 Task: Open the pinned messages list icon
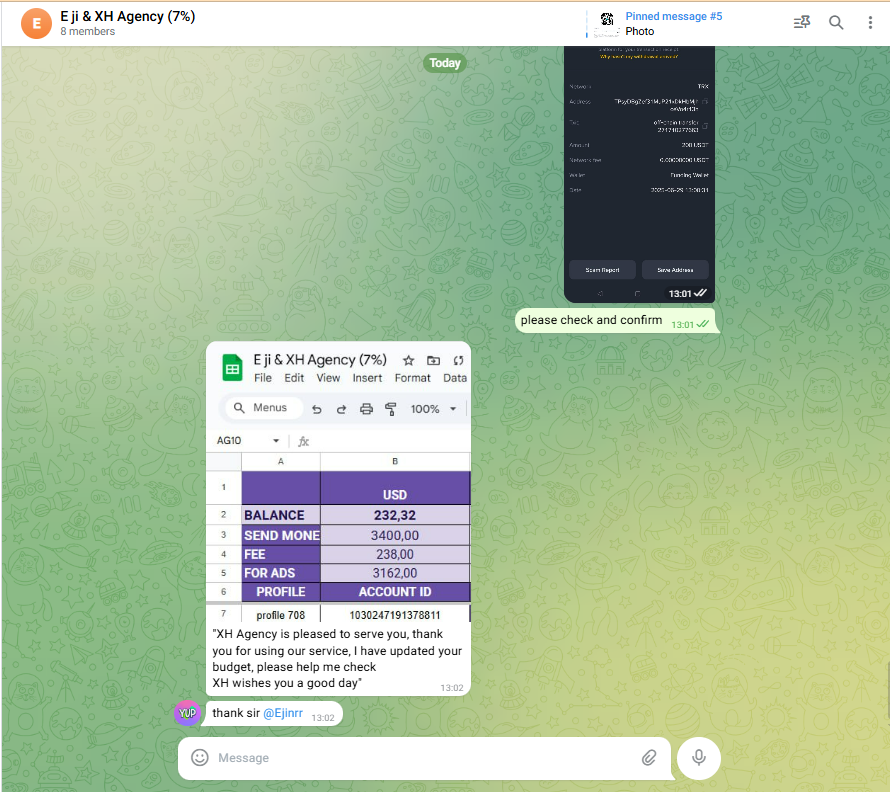tap(801, 23)
